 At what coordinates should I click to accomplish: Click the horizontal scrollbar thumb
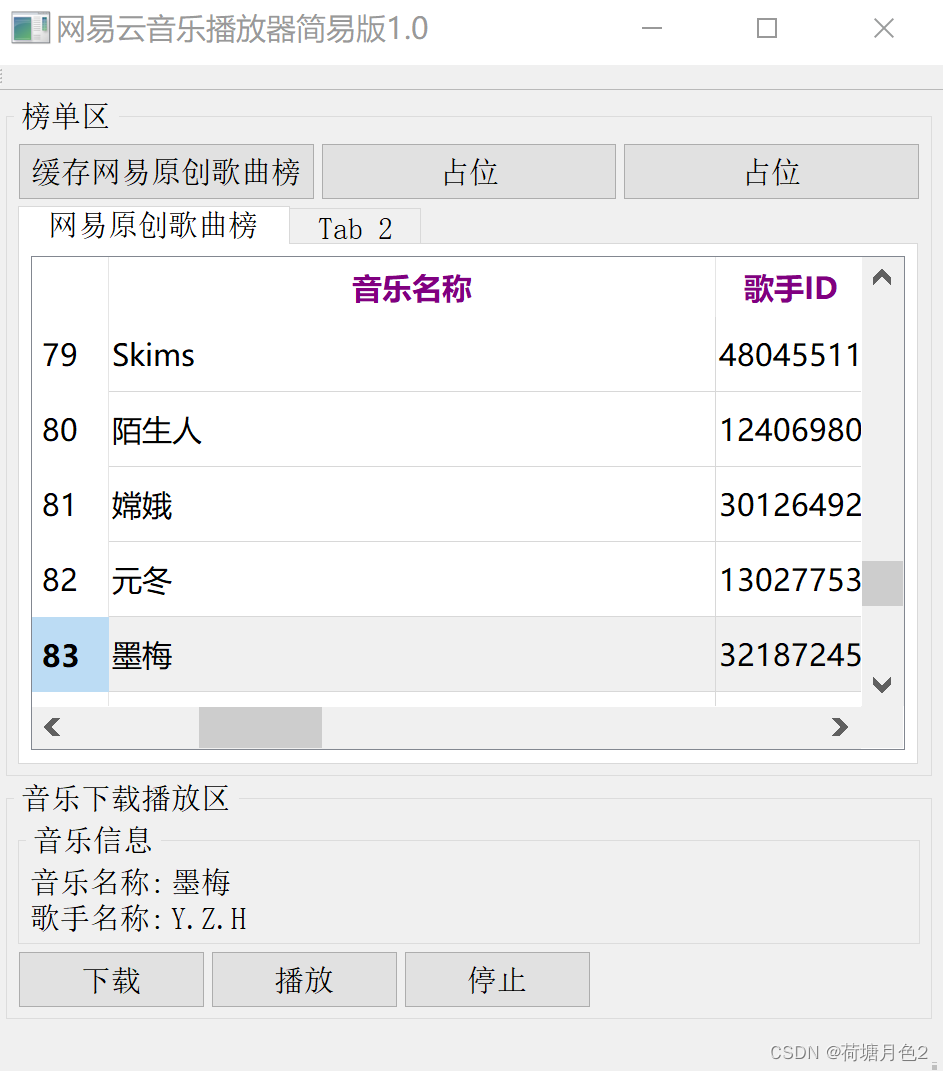click(260, 727)
